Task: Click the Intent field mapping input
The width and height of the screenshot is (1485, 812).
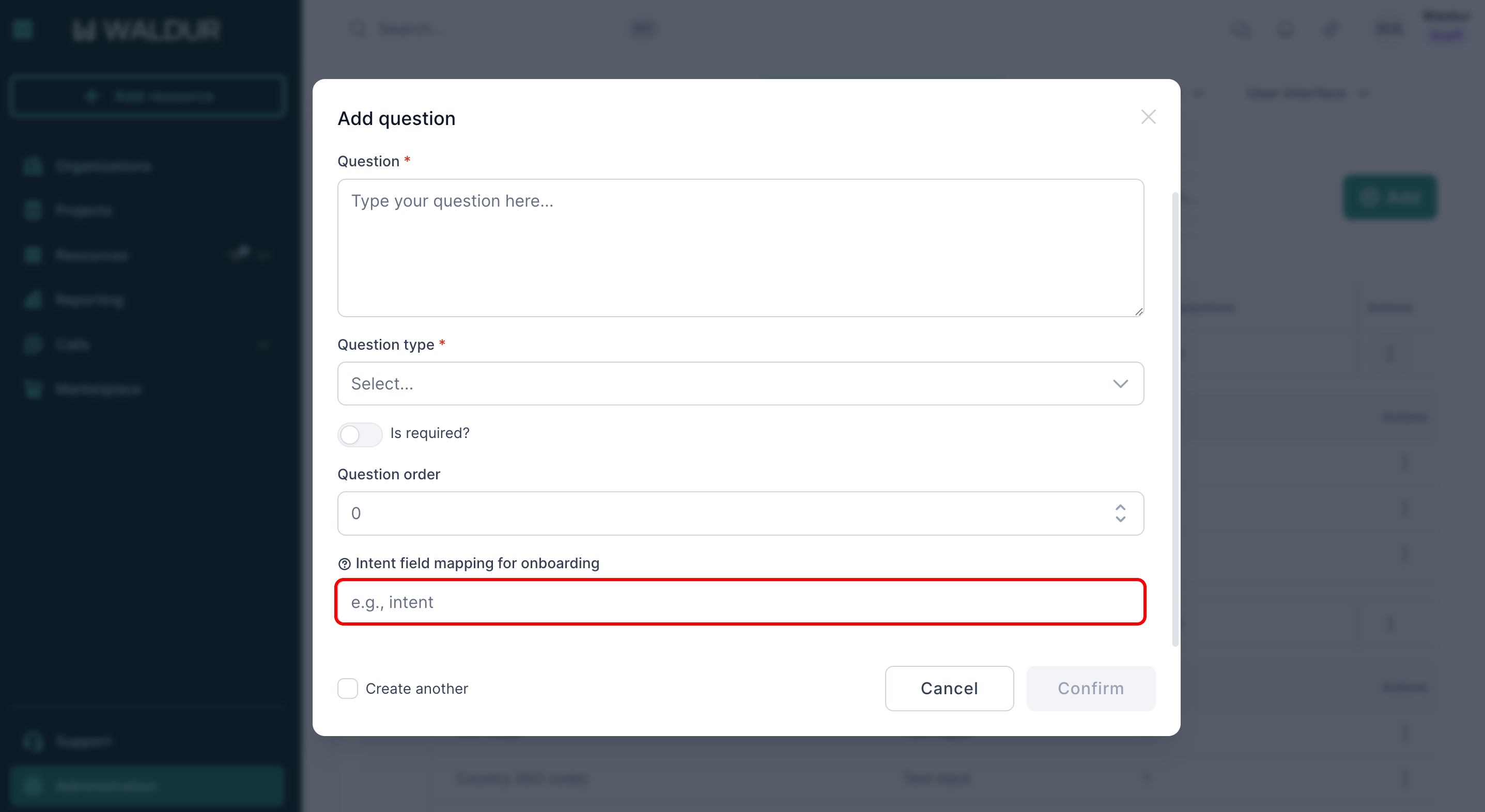Action: coord(740,602)
